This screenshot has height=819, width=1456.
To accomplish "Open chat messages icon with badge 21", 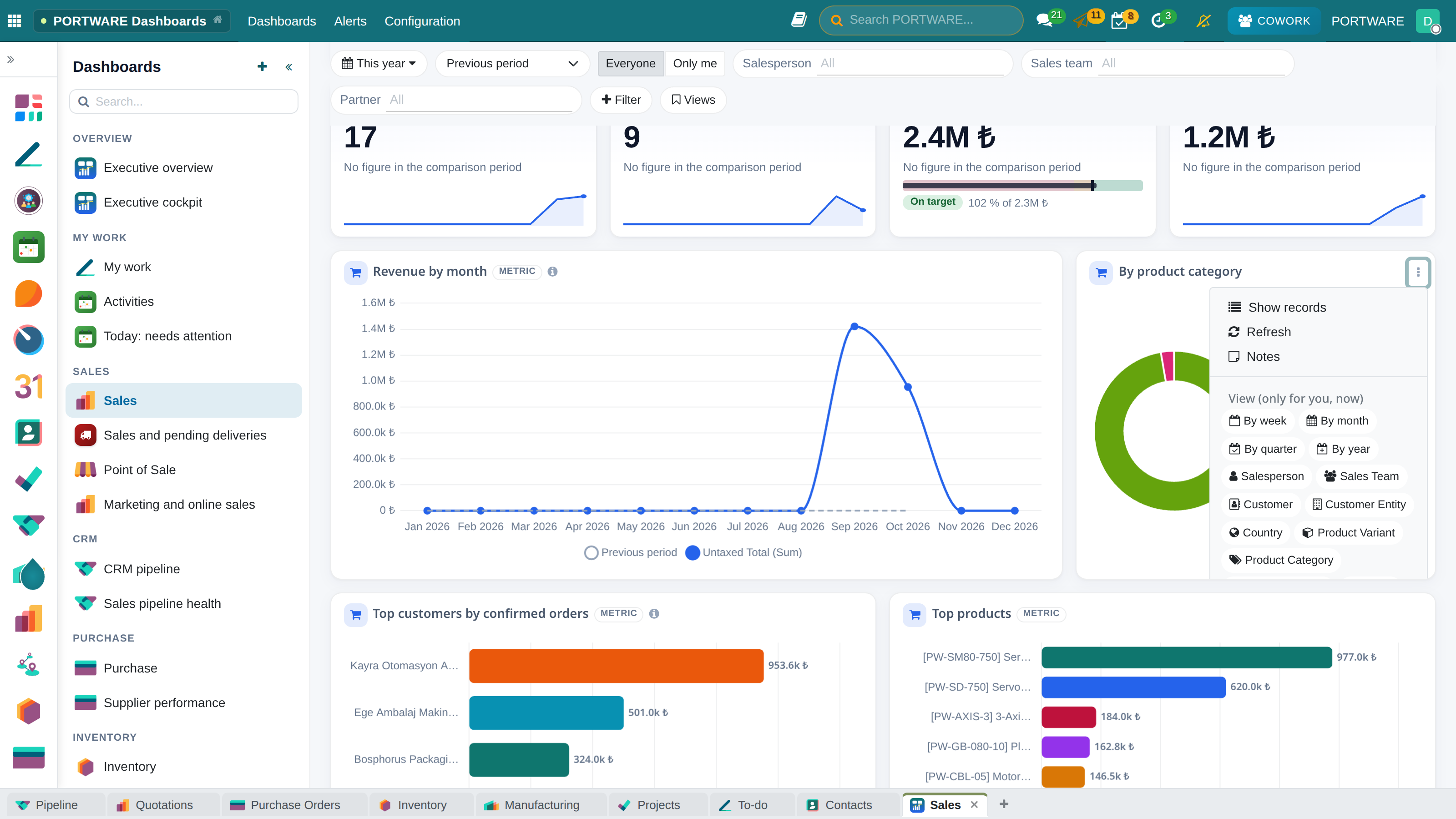I will pos(1045,21).
